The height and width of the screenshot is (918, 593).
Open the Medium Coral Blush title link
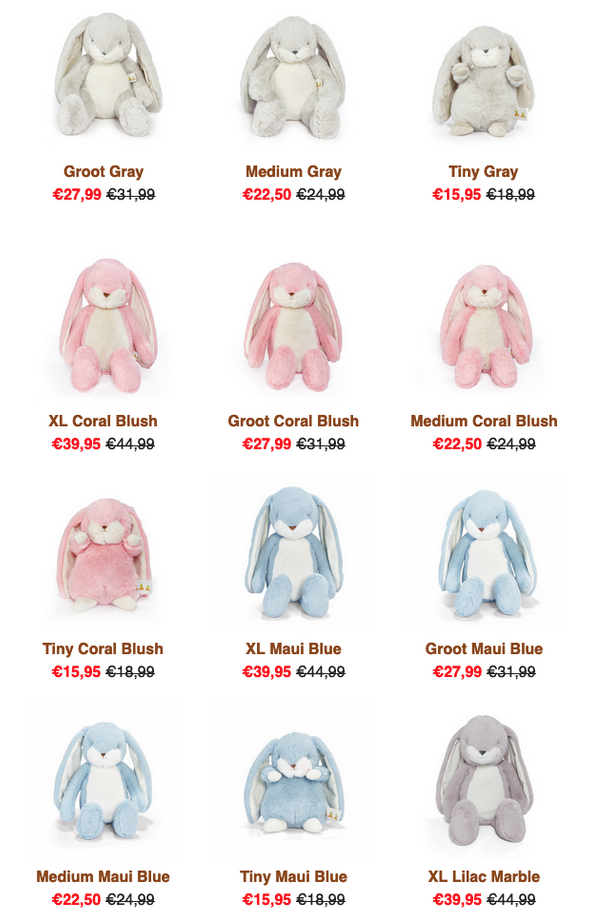[x=484, y=421]
